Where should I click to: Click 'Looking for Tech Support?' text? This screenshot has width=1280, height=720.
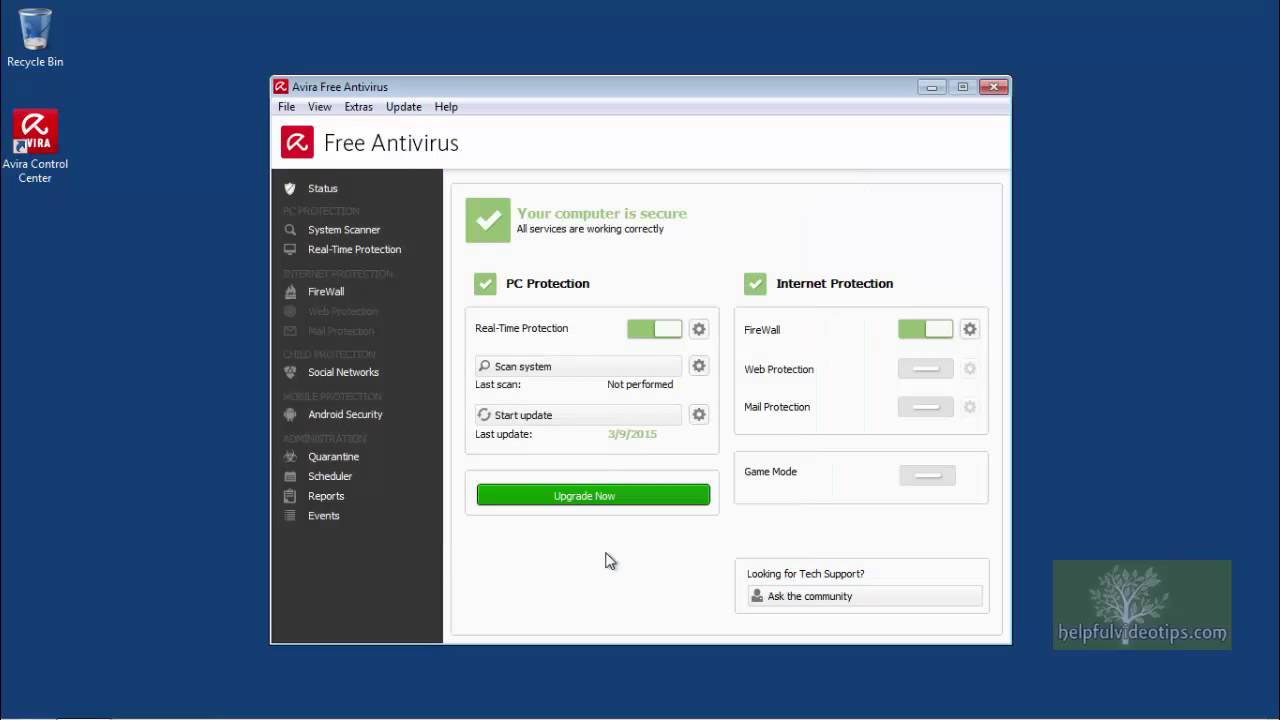click(x=805, y=574)
